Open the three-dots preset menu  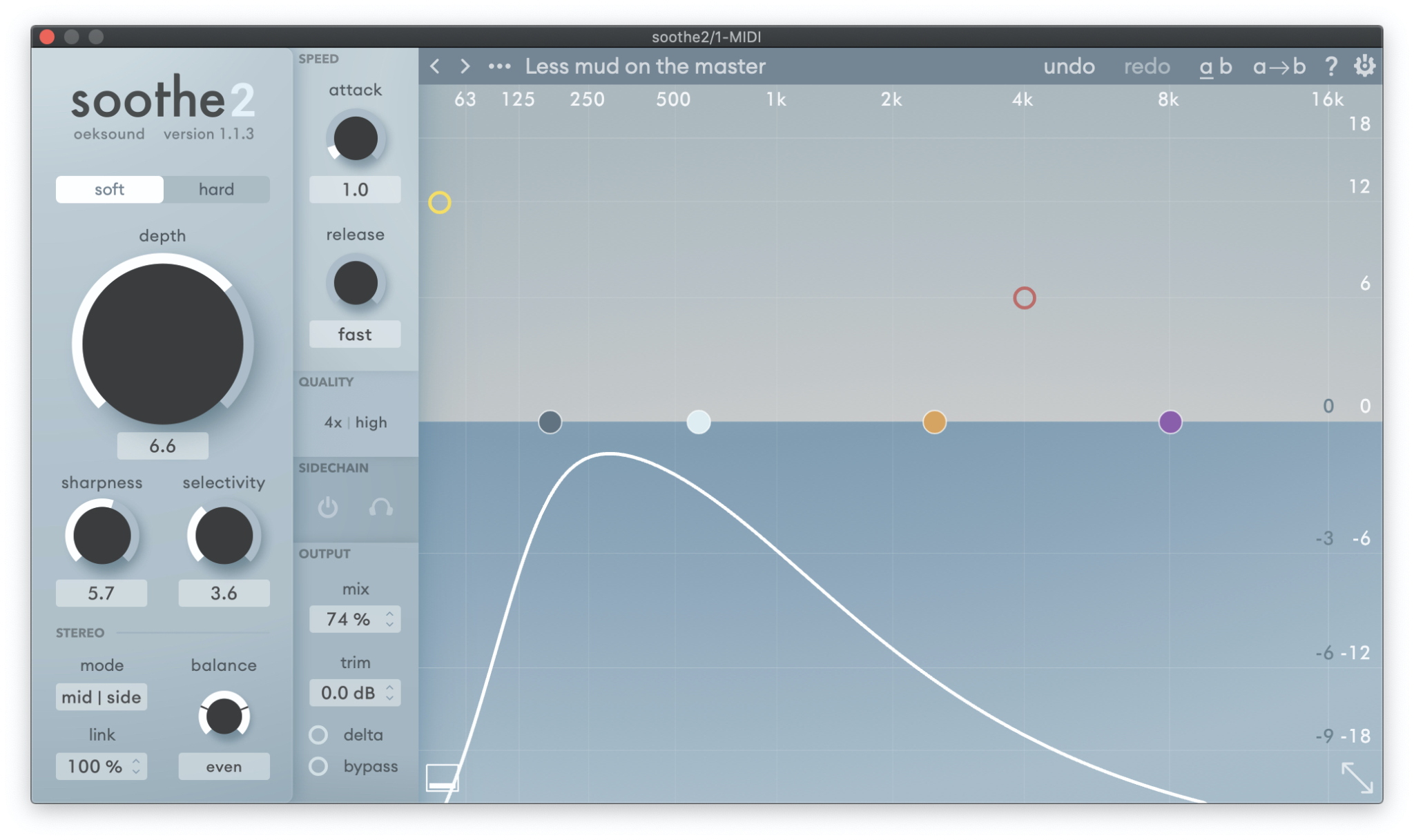499,66
